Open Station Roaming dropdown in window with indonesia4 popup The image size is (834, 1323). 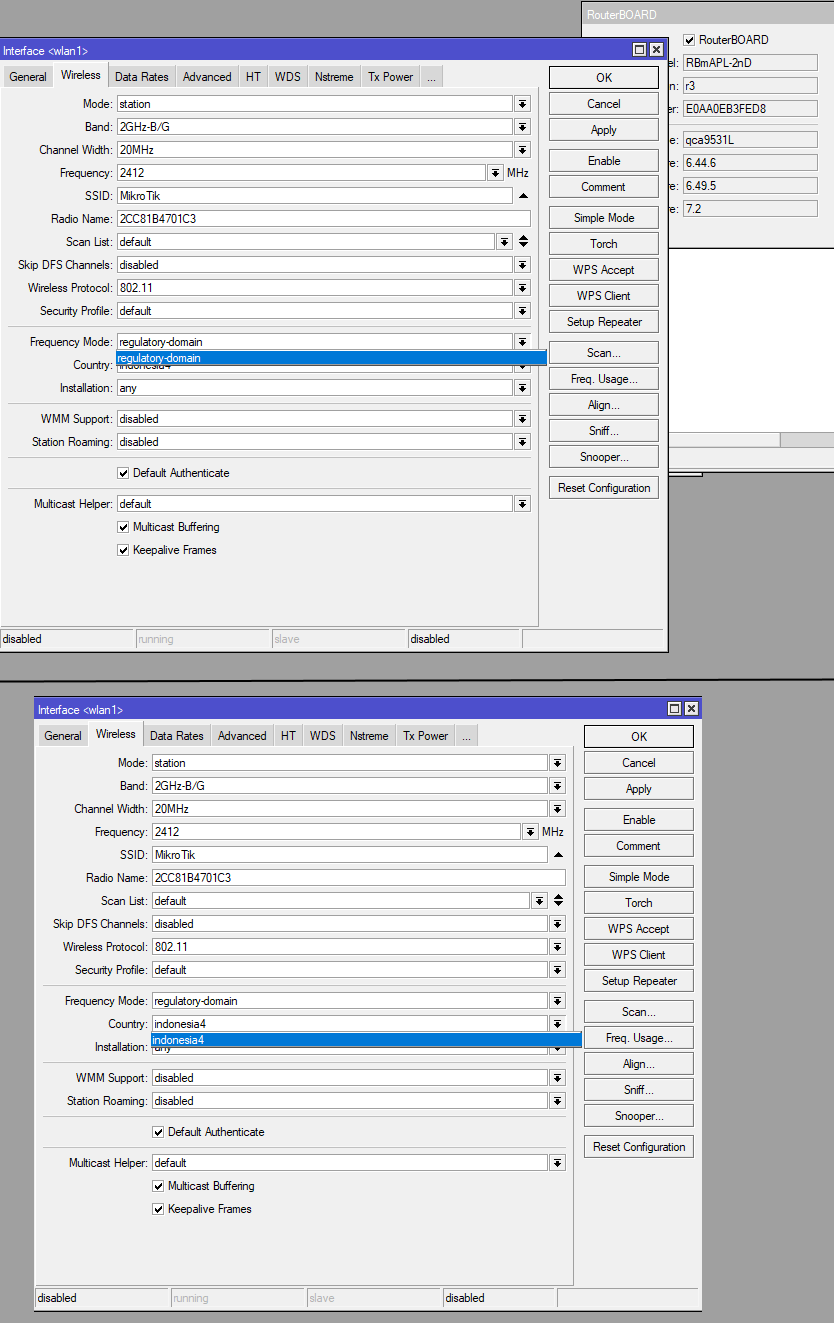pos(557,1101)
